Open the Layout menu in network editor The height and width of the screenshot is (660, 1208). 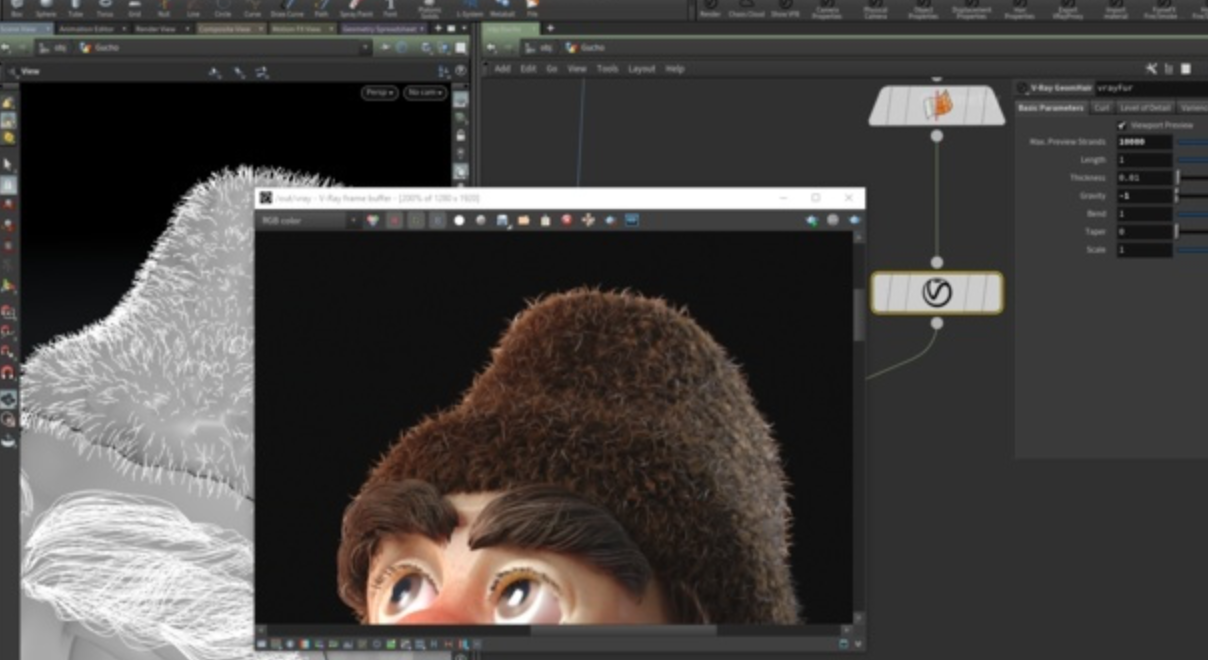coord(641,69)
